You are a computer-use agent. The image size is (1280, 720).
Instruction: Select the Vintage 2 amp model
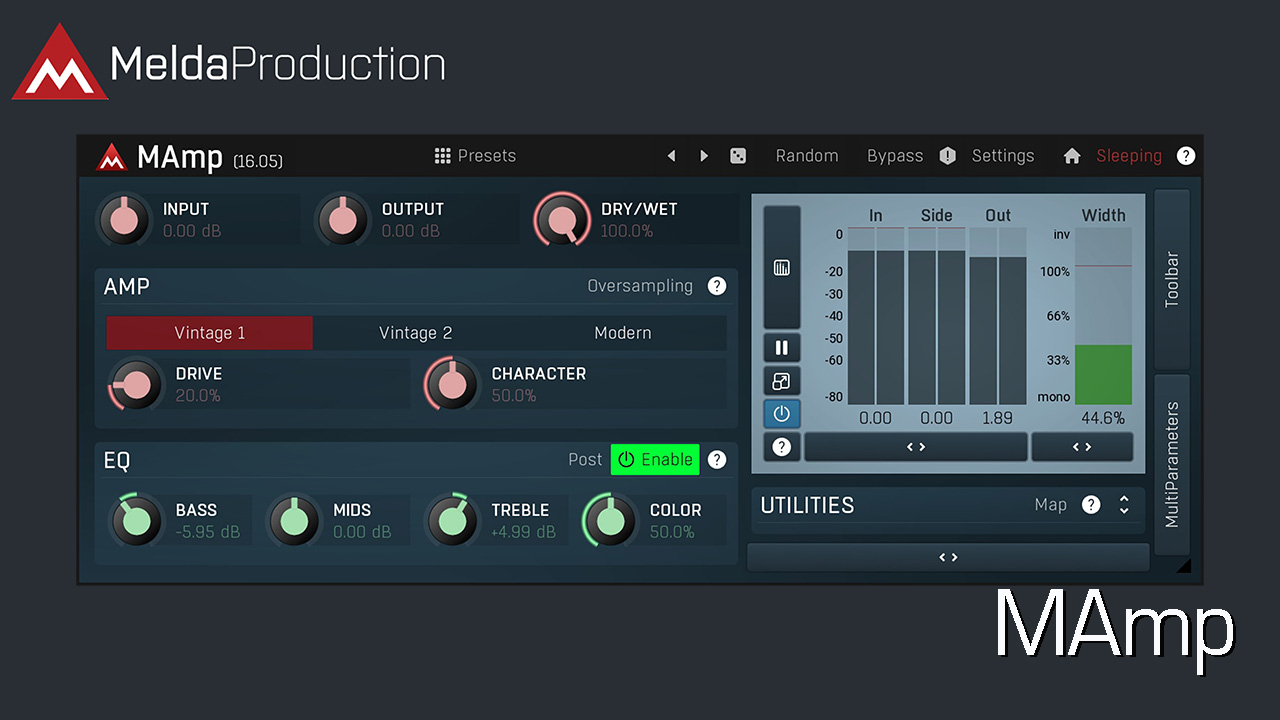click(415, 333)
